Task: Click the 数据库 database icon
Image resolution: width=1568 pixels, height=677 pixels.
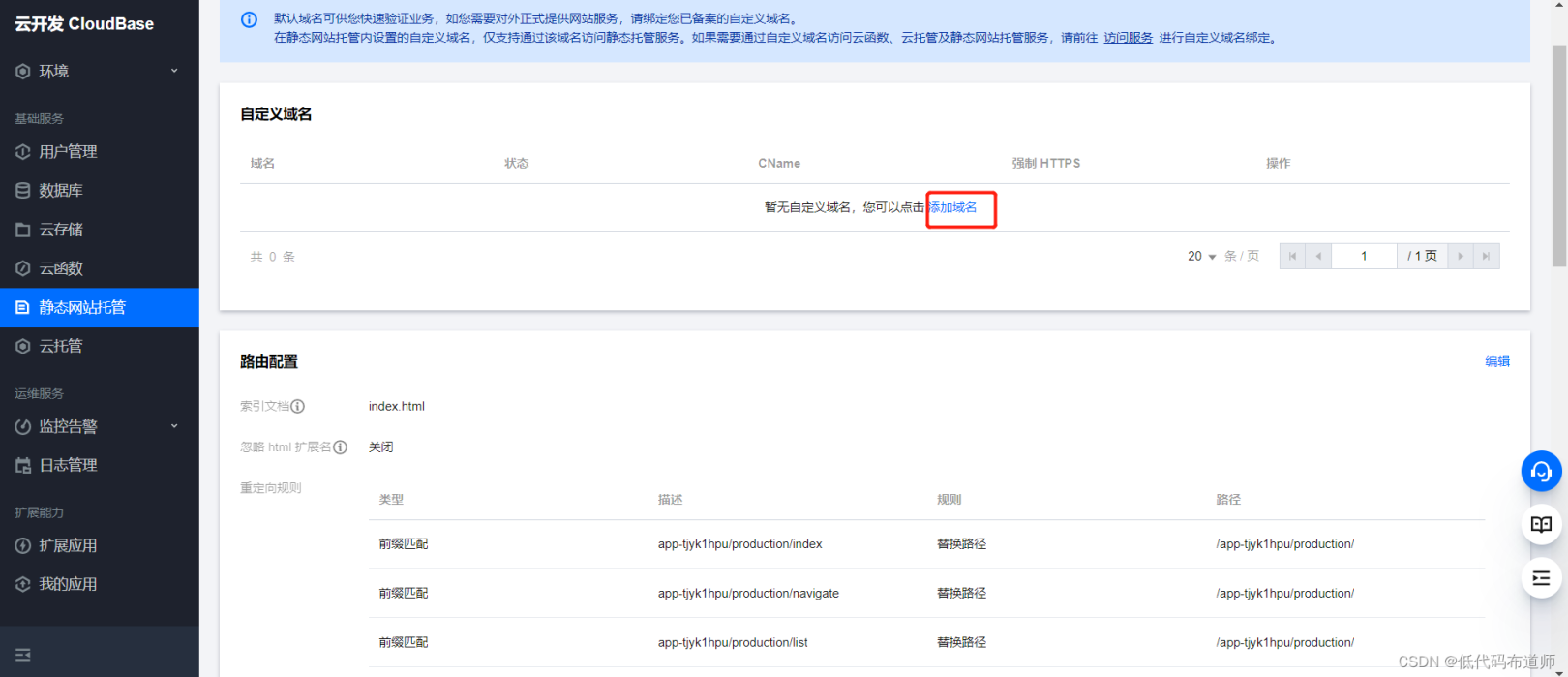Action: 23,190
